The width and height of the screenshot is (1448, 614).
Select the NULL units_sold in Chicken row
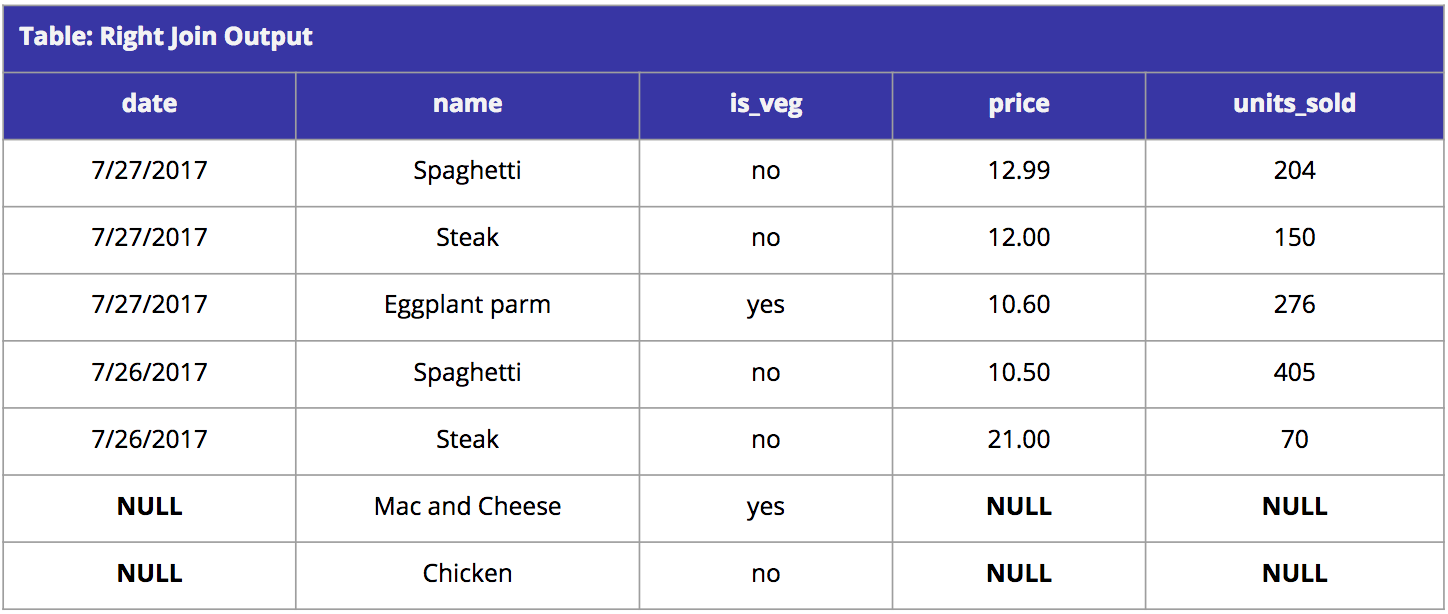coord(1295,573)
